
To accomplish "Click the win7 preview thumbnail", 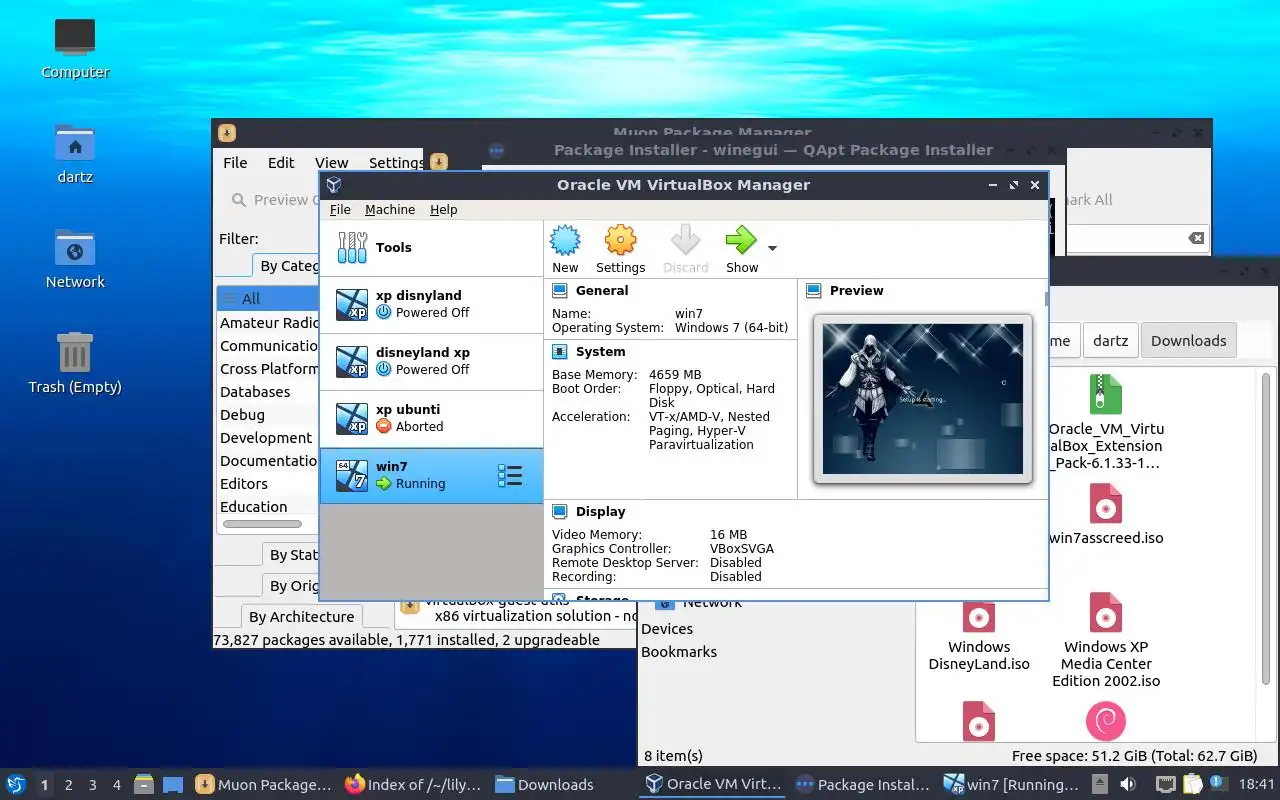I will (x=922, y=398).
